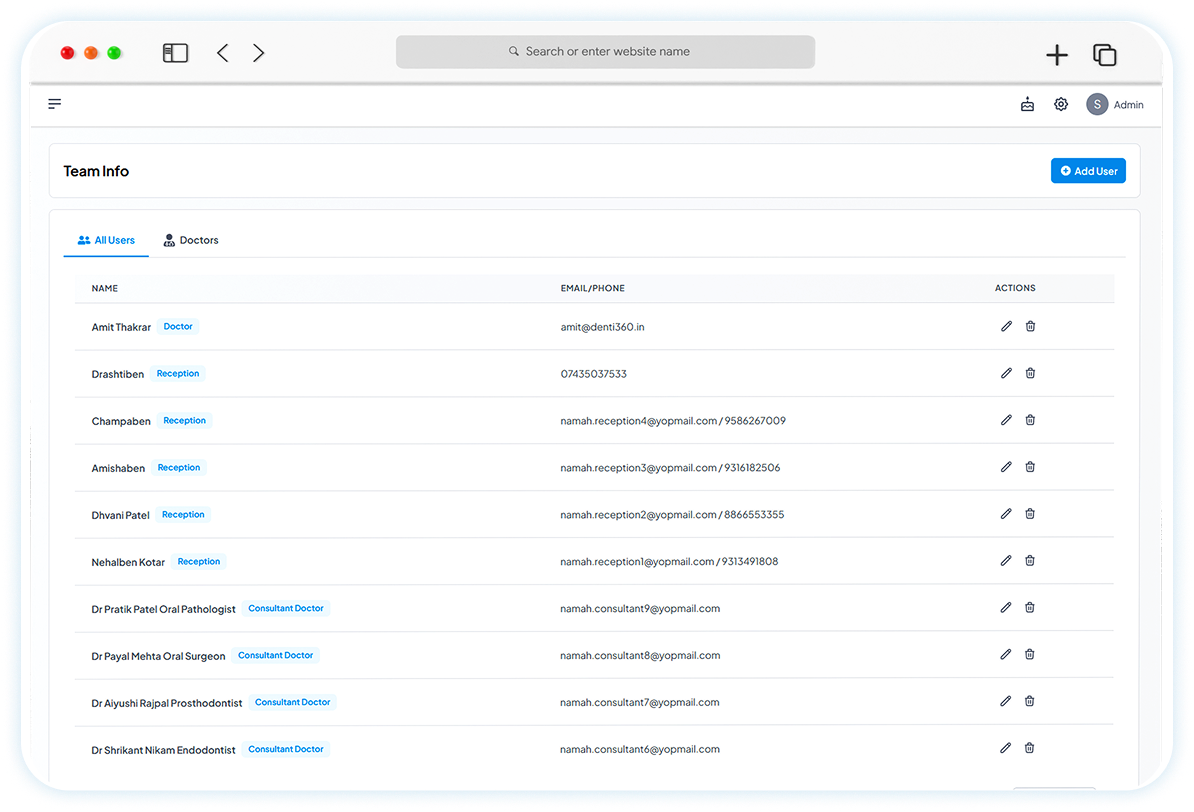
Task: Edit Dr Aiyushi Rajpal Prosthodontist
Action: click(x=1006, y=702)
